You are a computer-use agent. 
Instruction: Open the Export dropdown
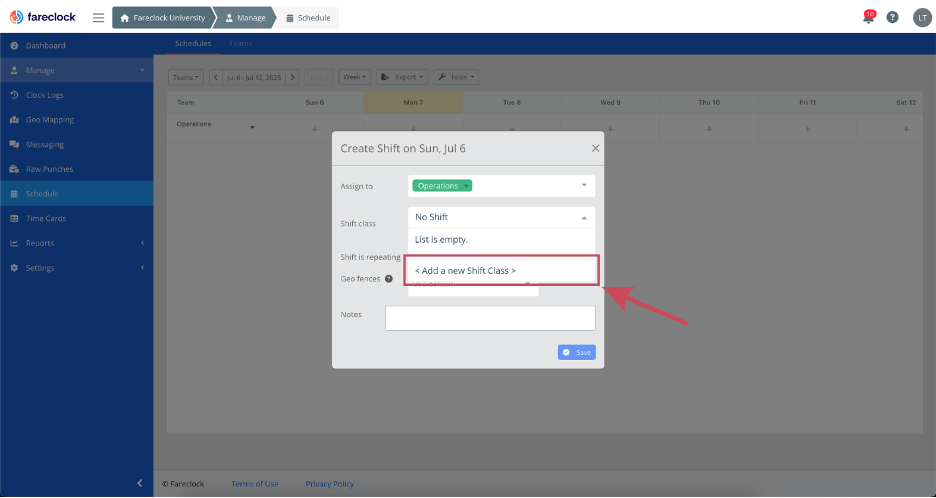402,77
